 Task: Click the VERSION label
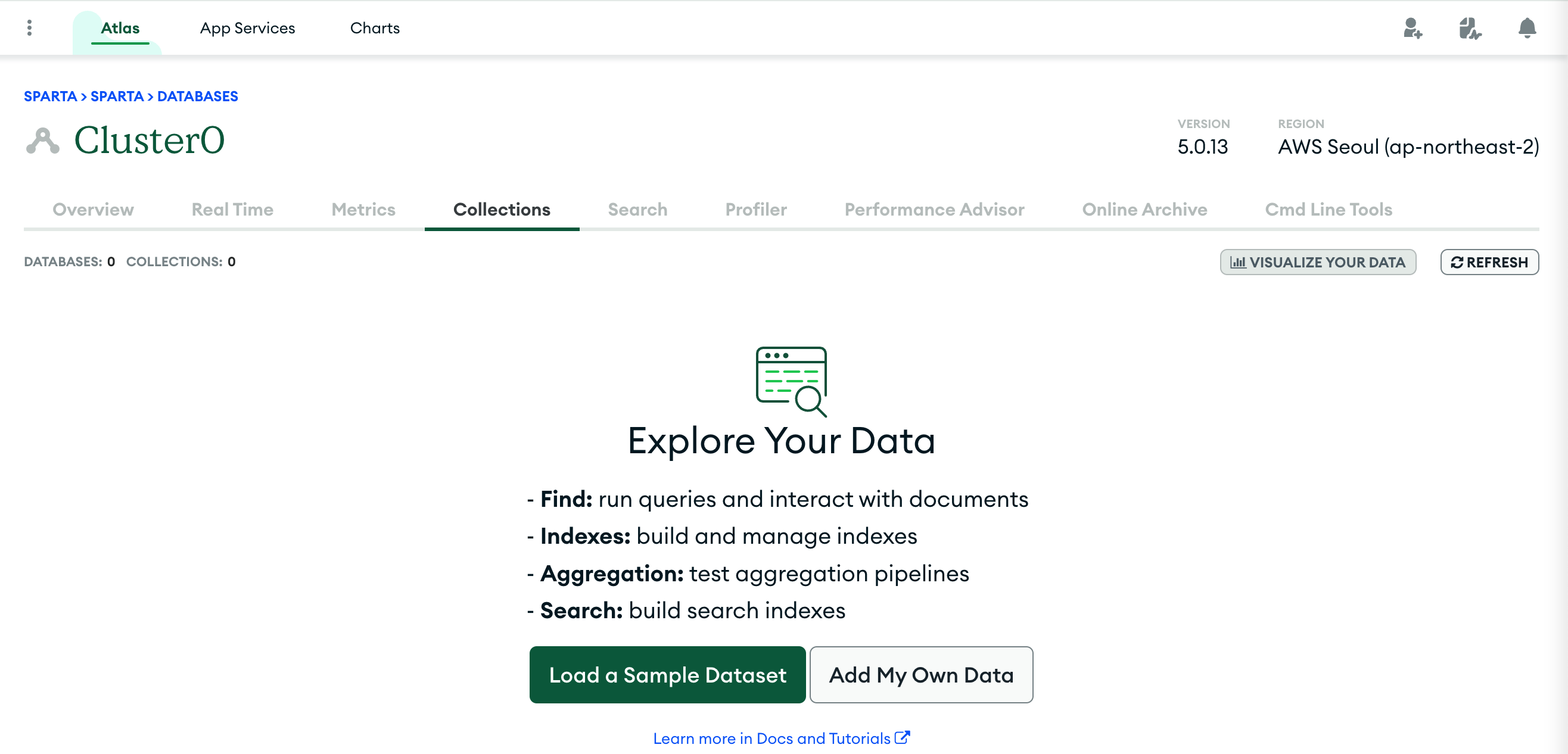tap(1203, 123)
